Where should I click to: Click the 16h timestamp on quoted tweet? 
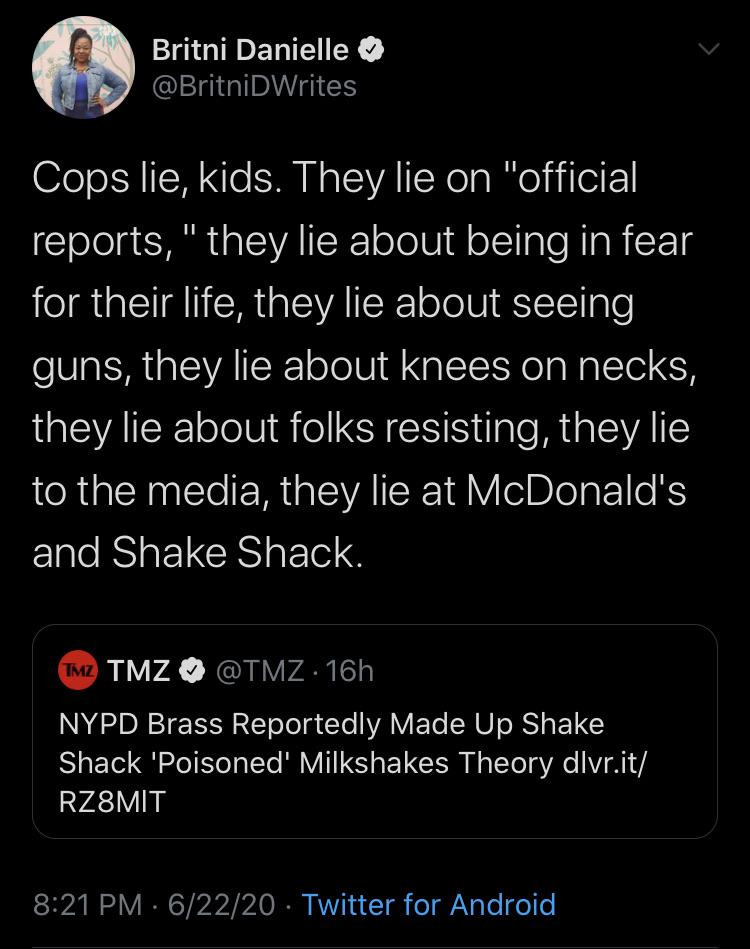[x=349, y=670]
